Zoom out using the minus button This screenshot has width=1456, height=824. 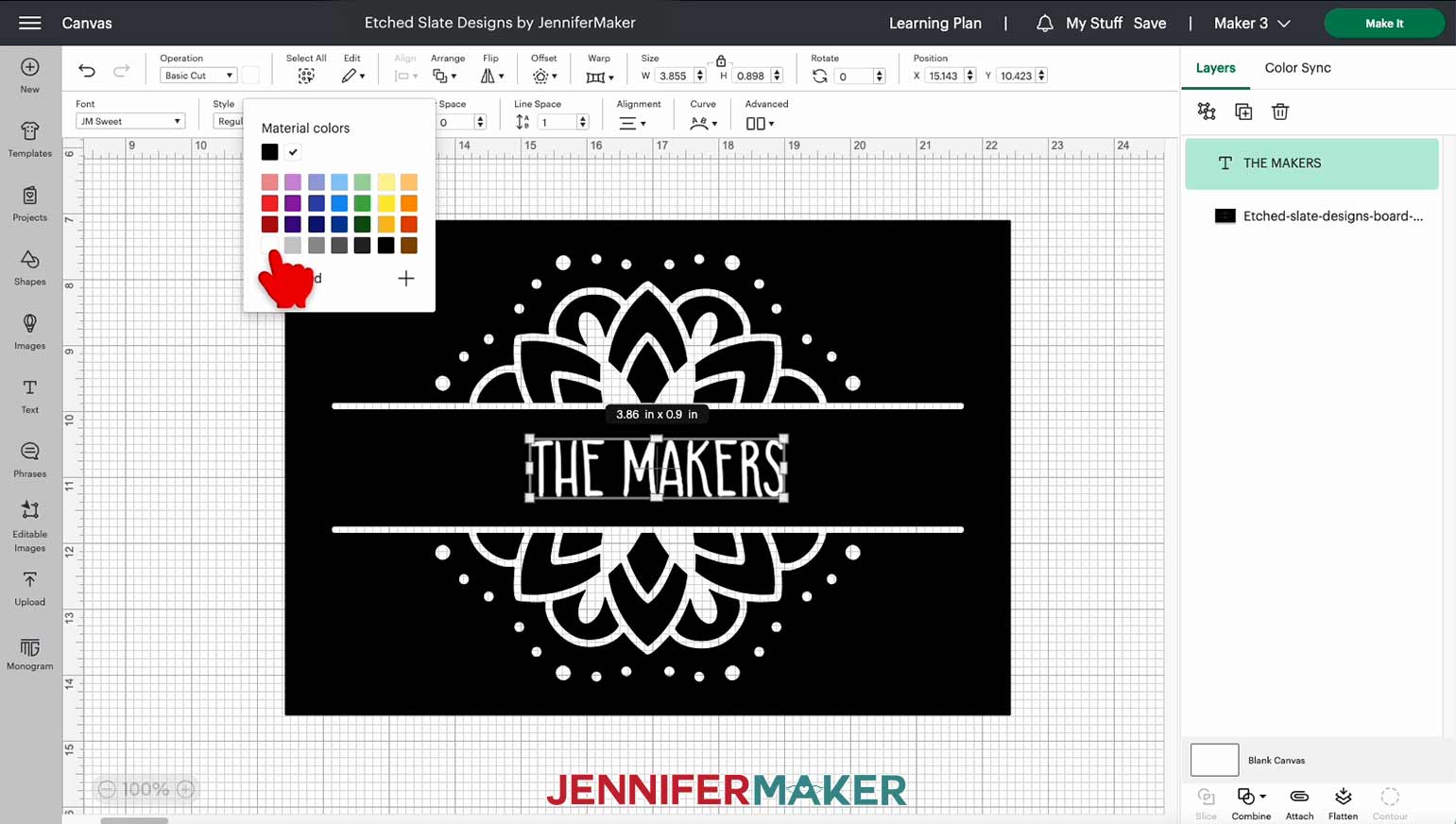(107, 789)
